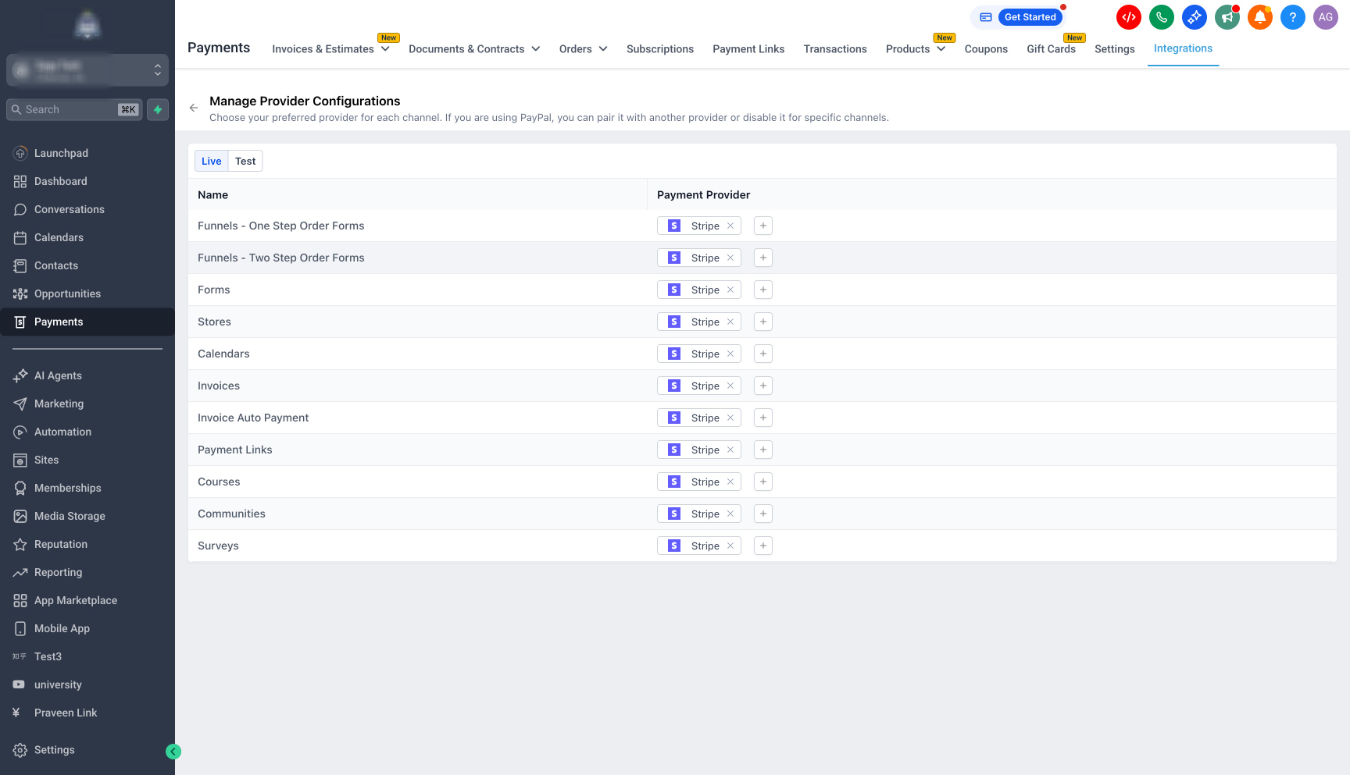The width and height of the screenshot is (1350, 775).
Task: Expand Documents & Contracts dropdown
Action: point(474,49)
